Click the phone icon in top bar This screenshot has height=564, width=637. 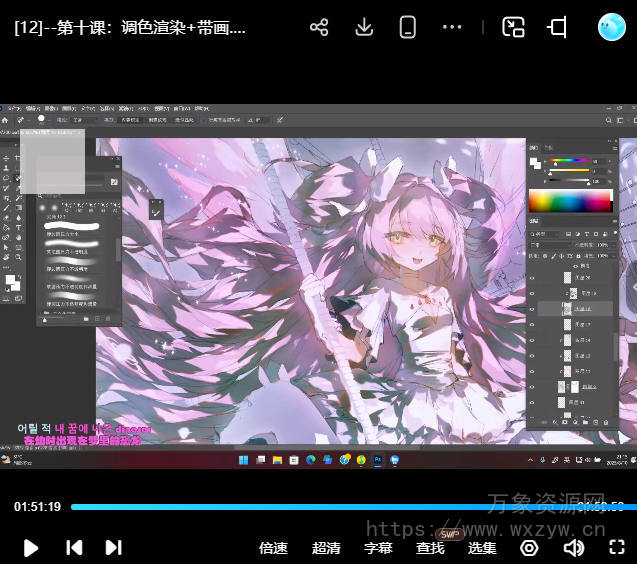coord(408,28)
